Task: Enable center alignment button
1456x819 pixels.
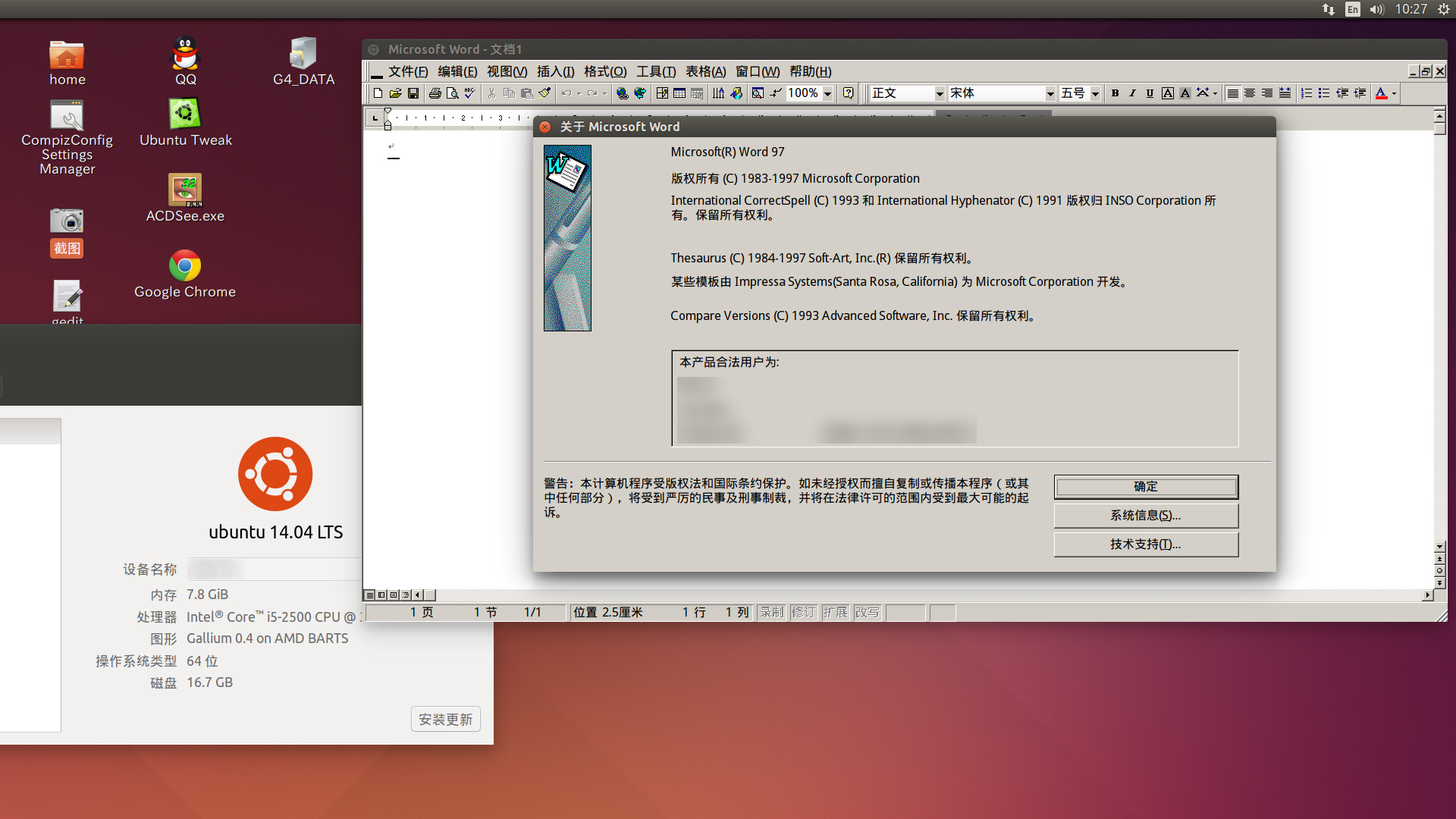Action: pyautogui.click(x=1250, y=93)
